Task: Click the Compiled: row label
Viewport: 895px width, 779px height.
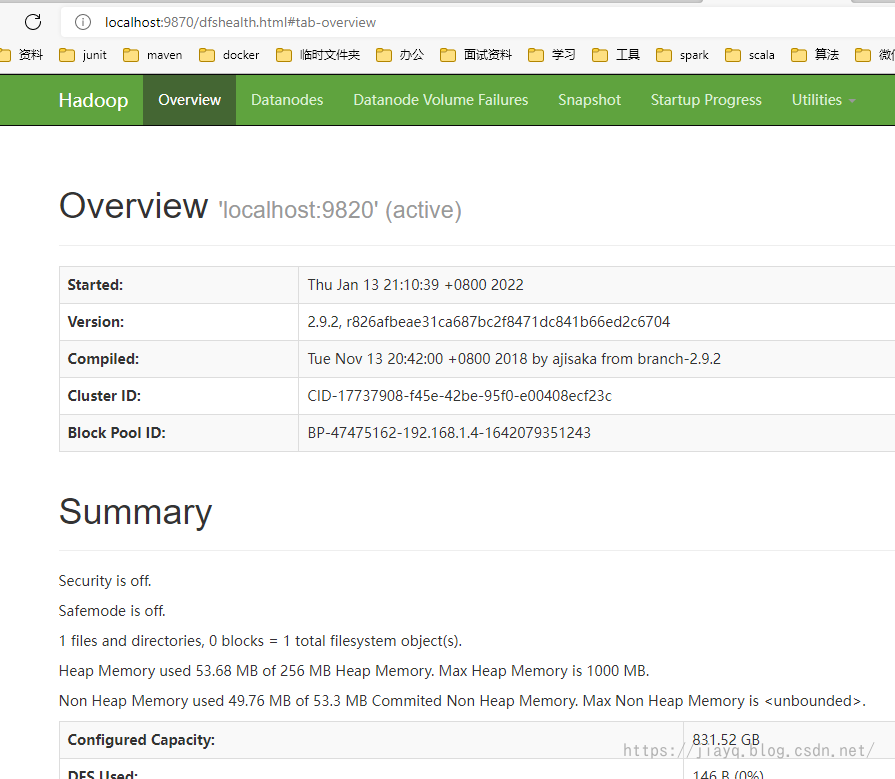Action: (103, 359)
